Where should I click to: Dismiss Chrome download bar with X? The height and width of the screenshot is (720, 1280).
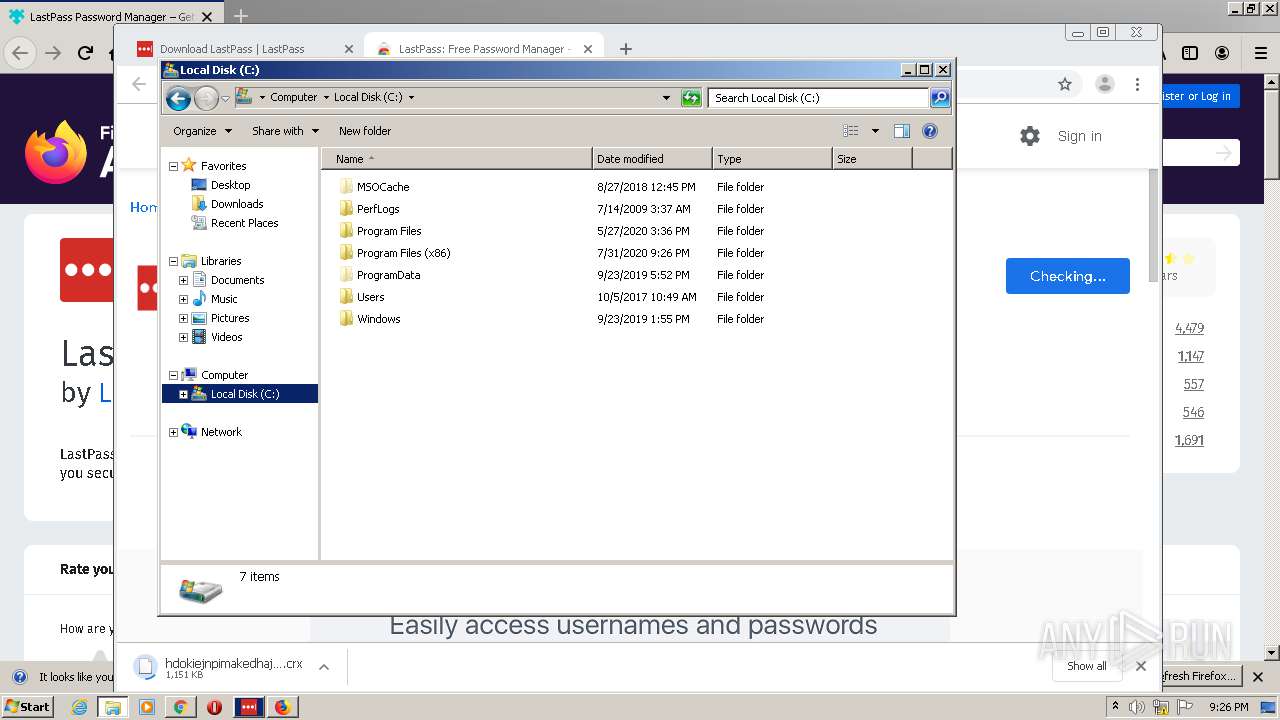1141,666
